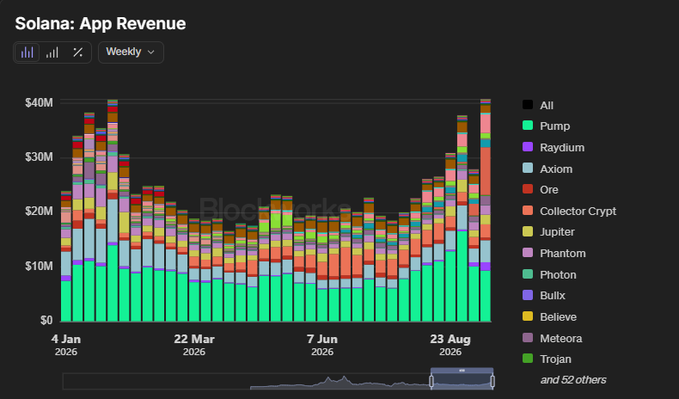Viewport: 679px width, 399px height.
Task: Click the '7 Jun 2026' axis label
Action: point(322,345)
